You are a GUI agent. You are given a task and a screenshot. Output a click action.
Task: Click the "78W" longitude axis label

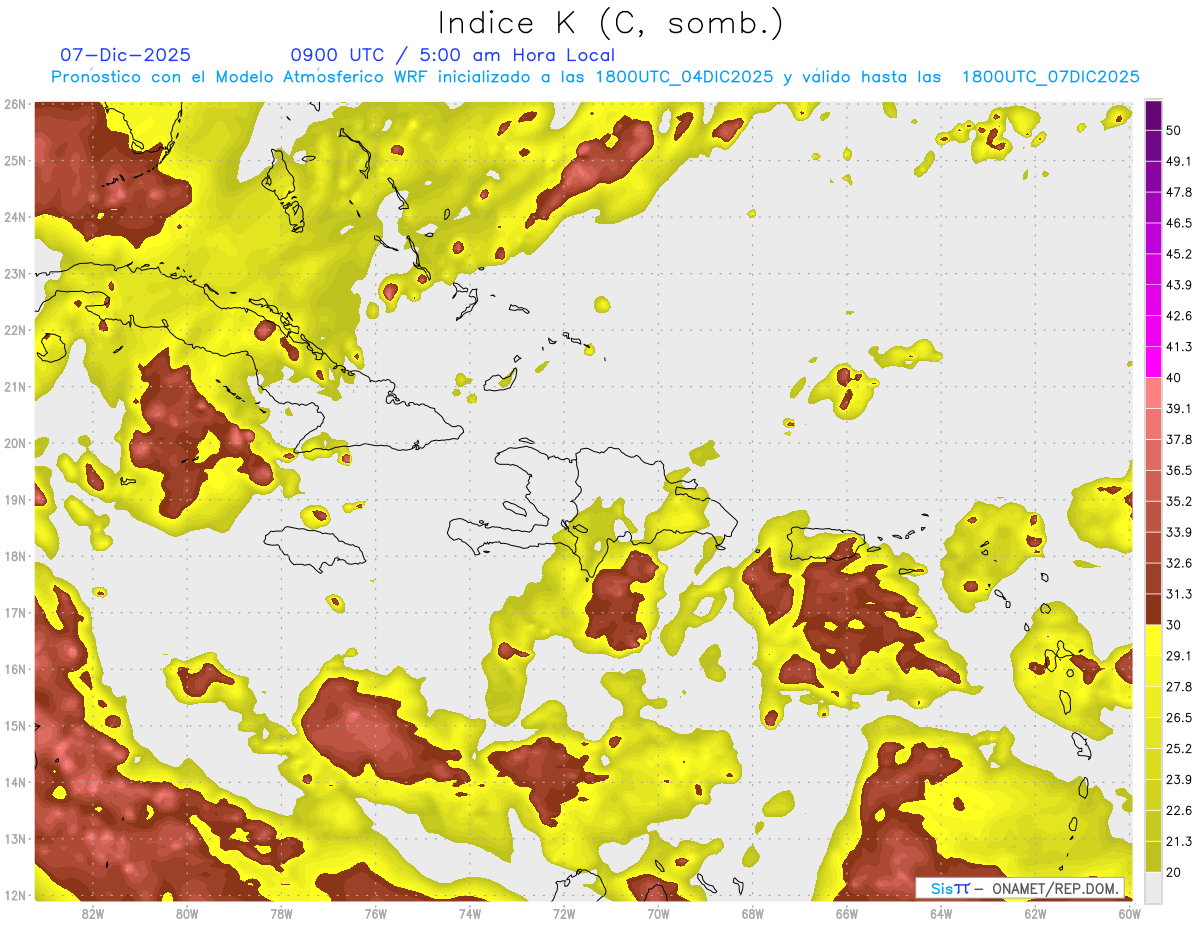(282, 913)
